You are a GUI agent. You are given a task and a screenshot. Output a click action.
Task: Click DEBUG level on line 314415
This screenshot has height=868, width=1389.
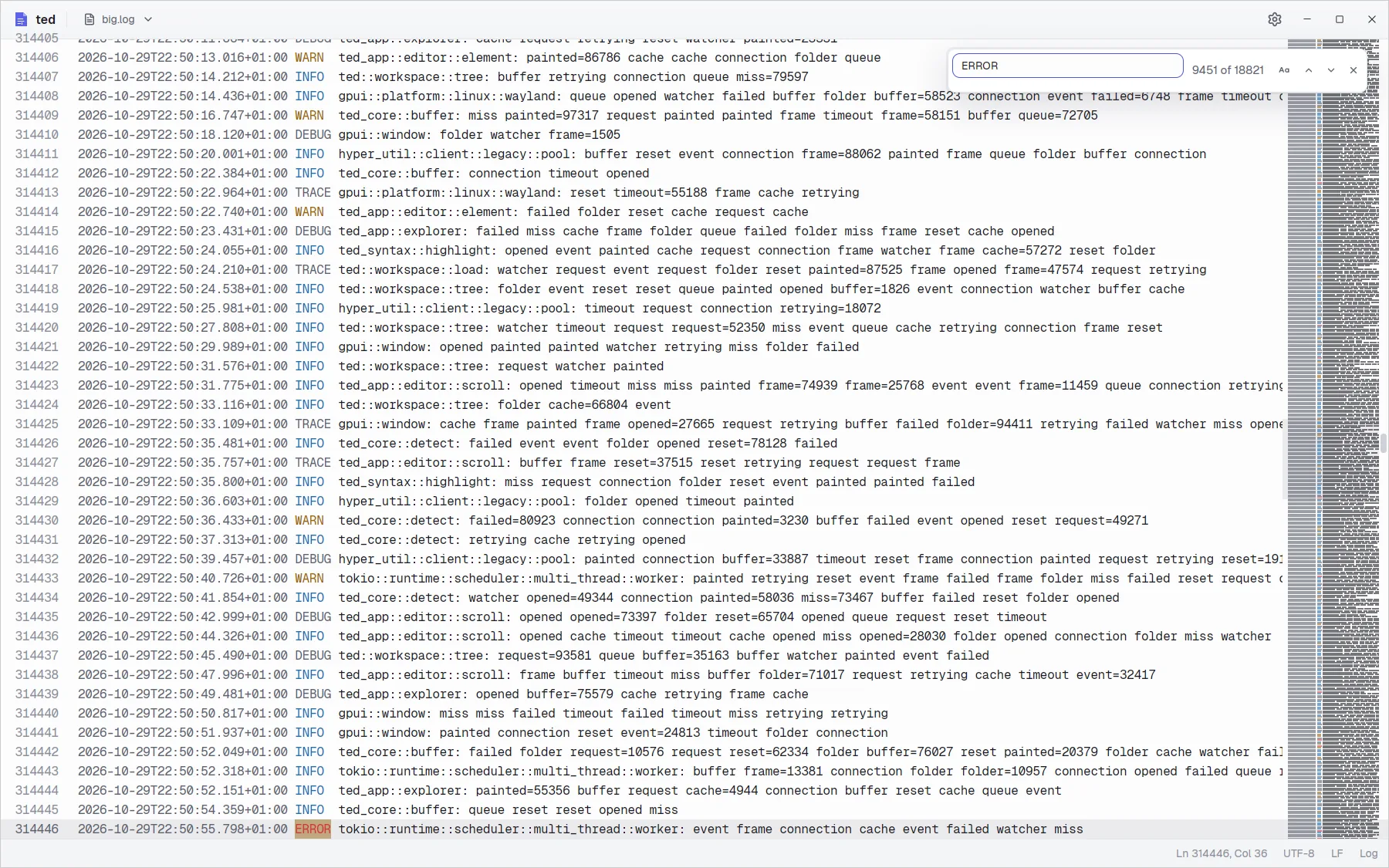(313, 231)
